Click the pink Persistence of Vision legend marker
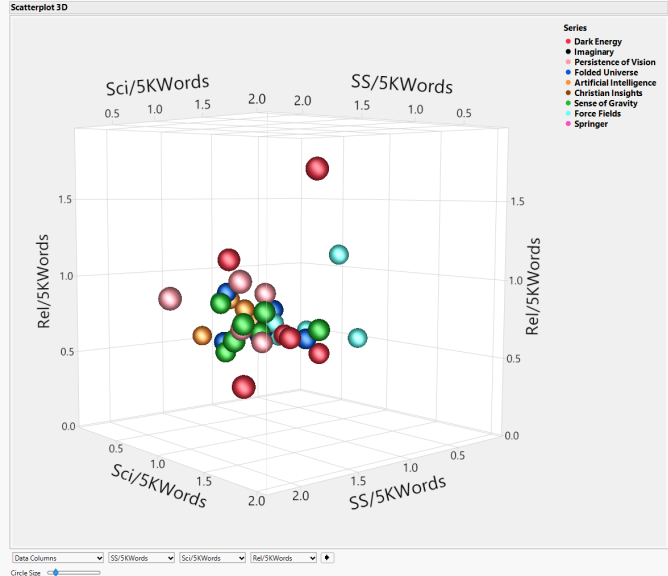This screenshot has width=668, height=576. [568, 62]
